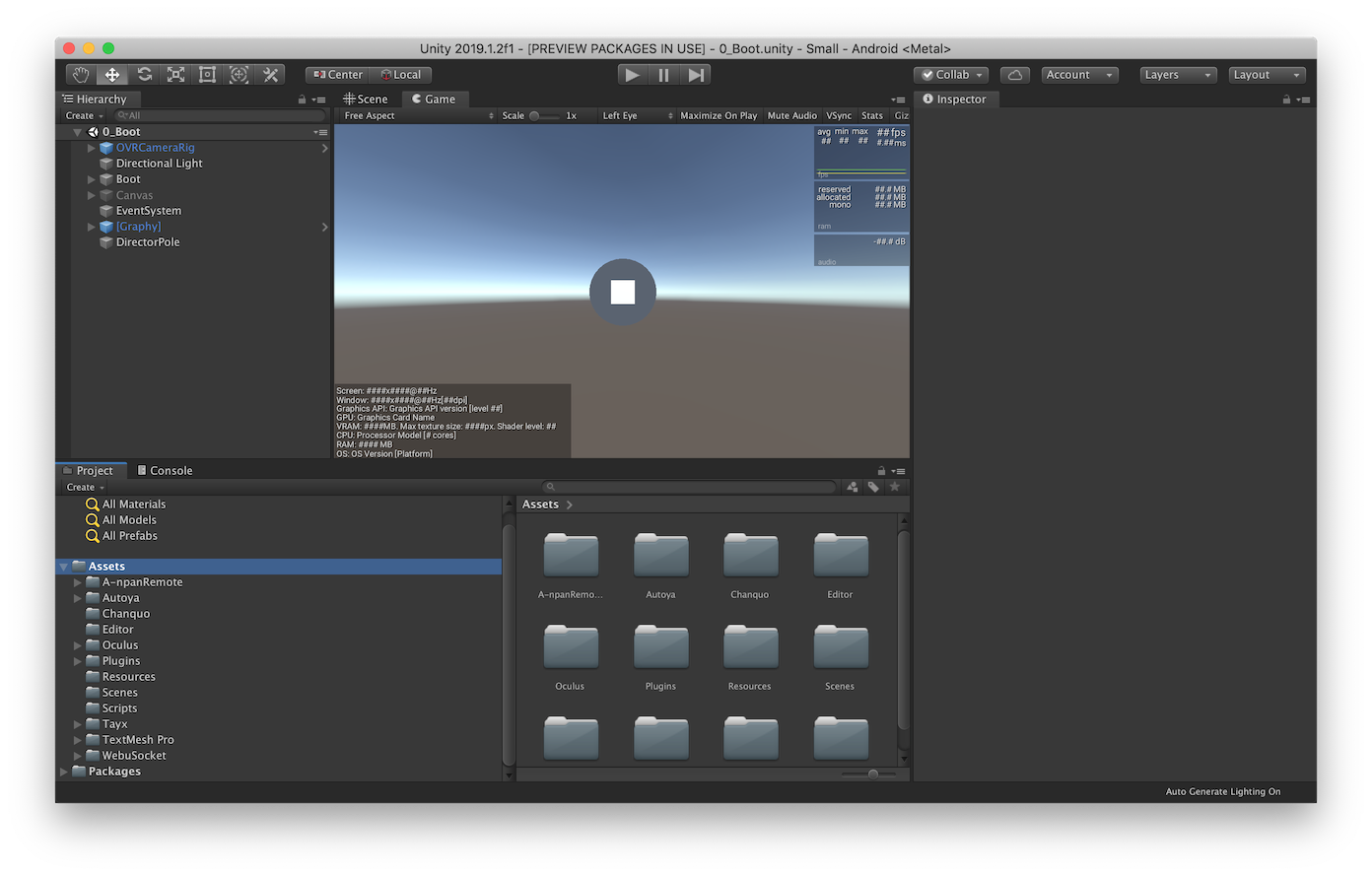Open the Project panel options menu icon
Screen dimensions: 1372x876
898,471
